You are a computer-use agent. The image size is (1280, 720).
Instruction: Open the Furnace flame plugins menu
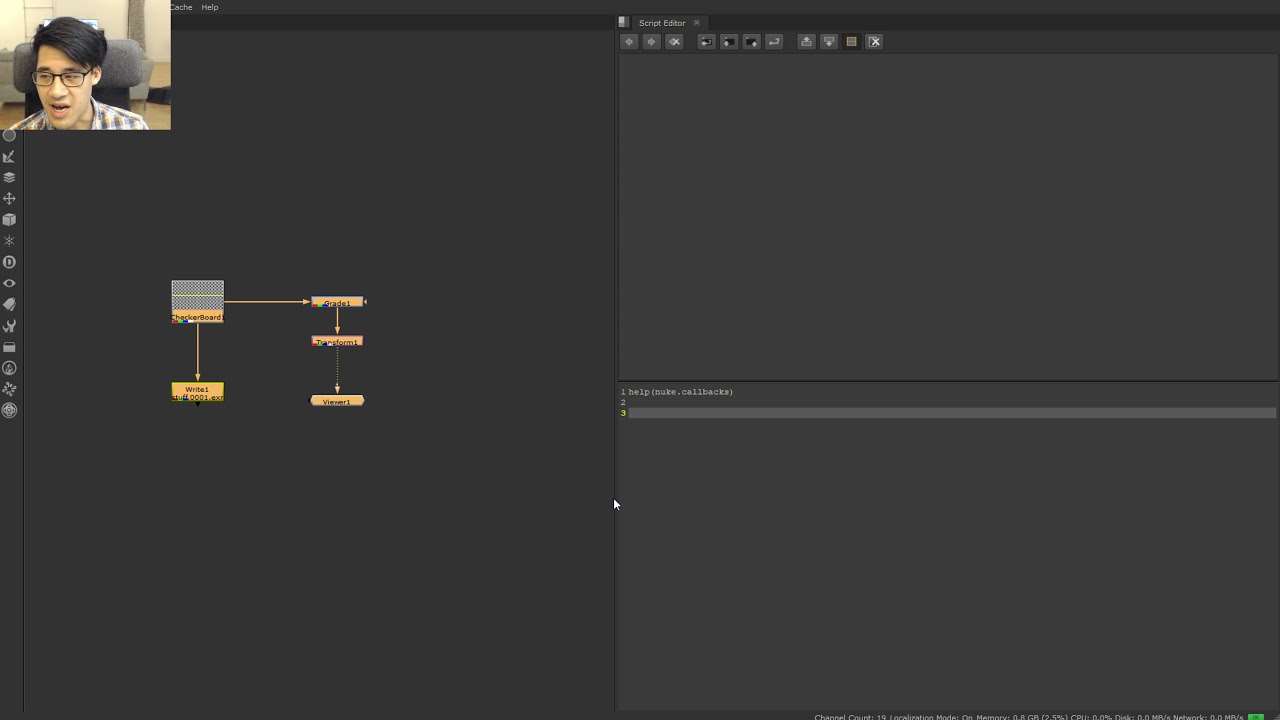9,368
